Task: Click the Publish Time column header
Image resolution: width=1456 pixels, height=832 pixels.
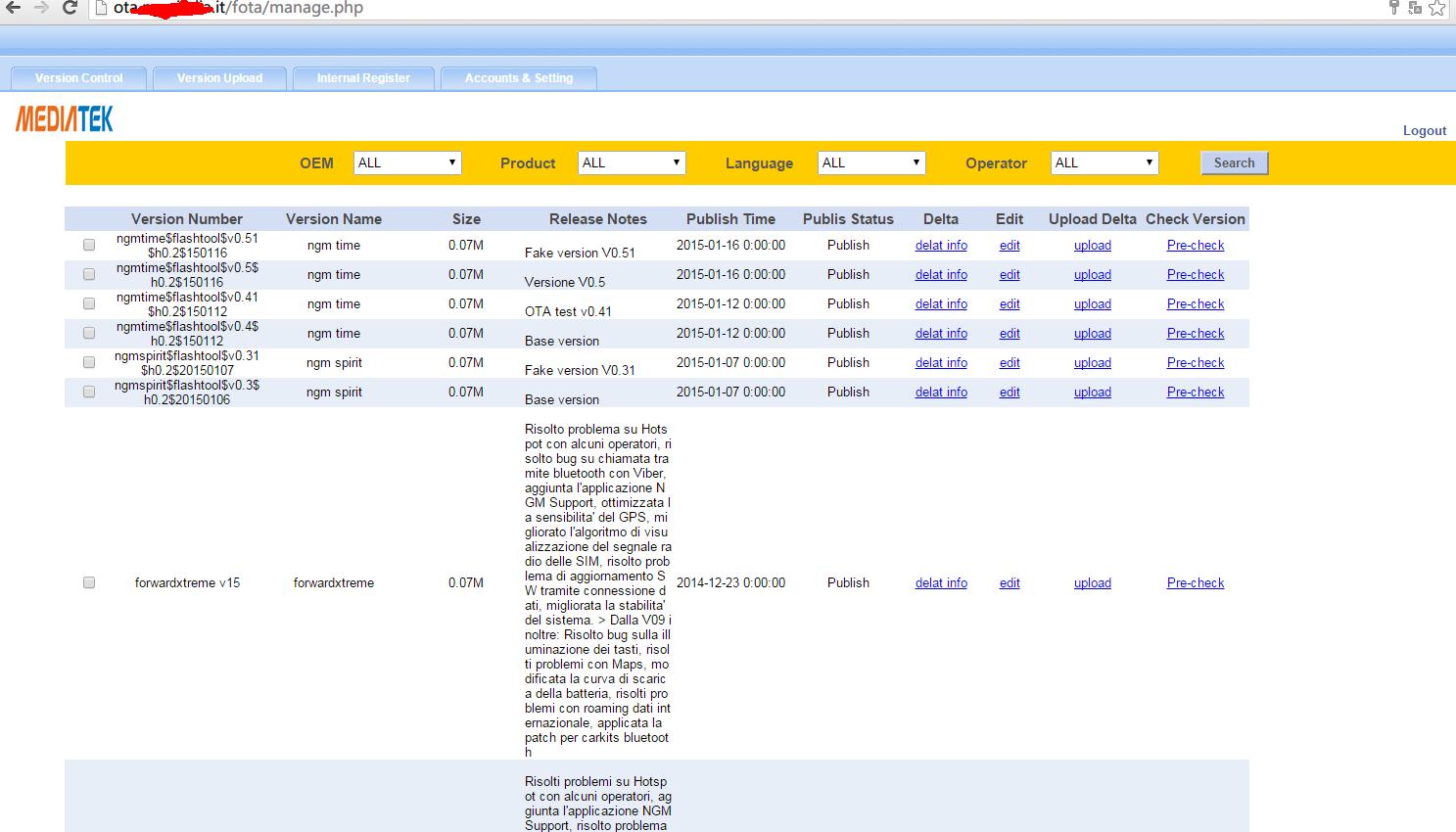Action: (x=730, y=219)
